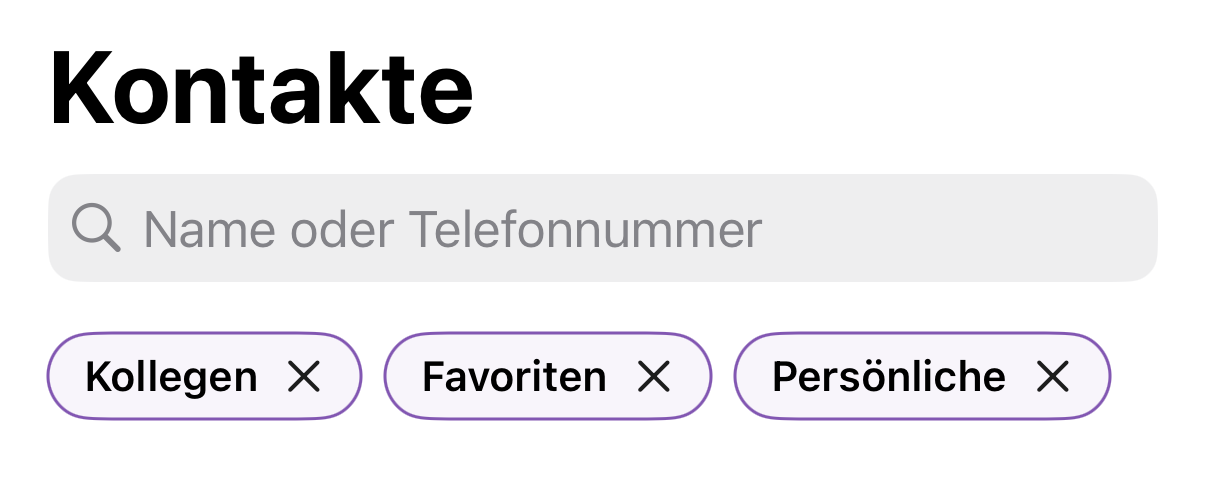Toggle the Favoriten filter pill

(514, 377)
